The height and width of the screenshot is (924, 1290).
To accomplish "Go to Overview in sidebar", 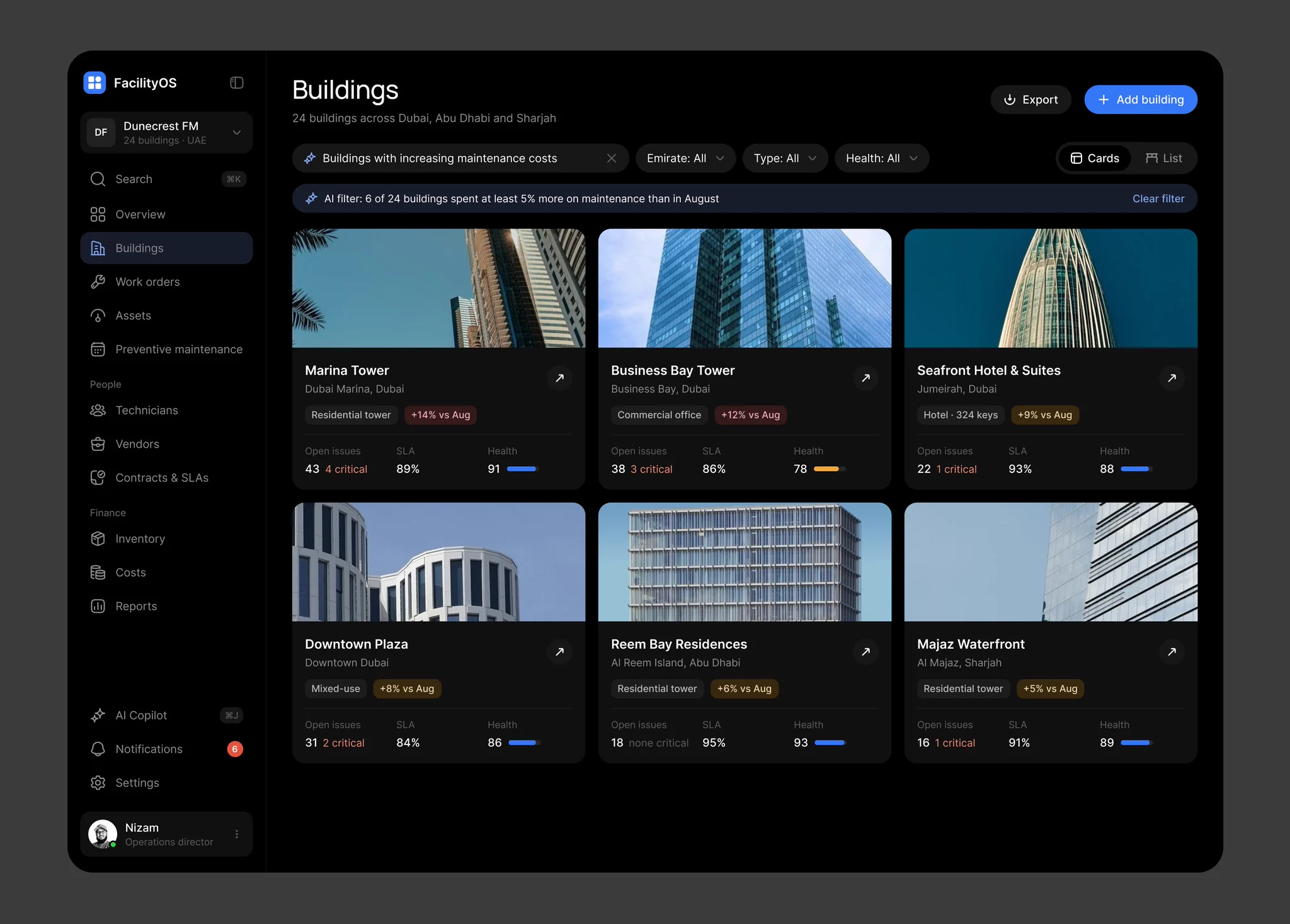I will [x=166, y=214].
